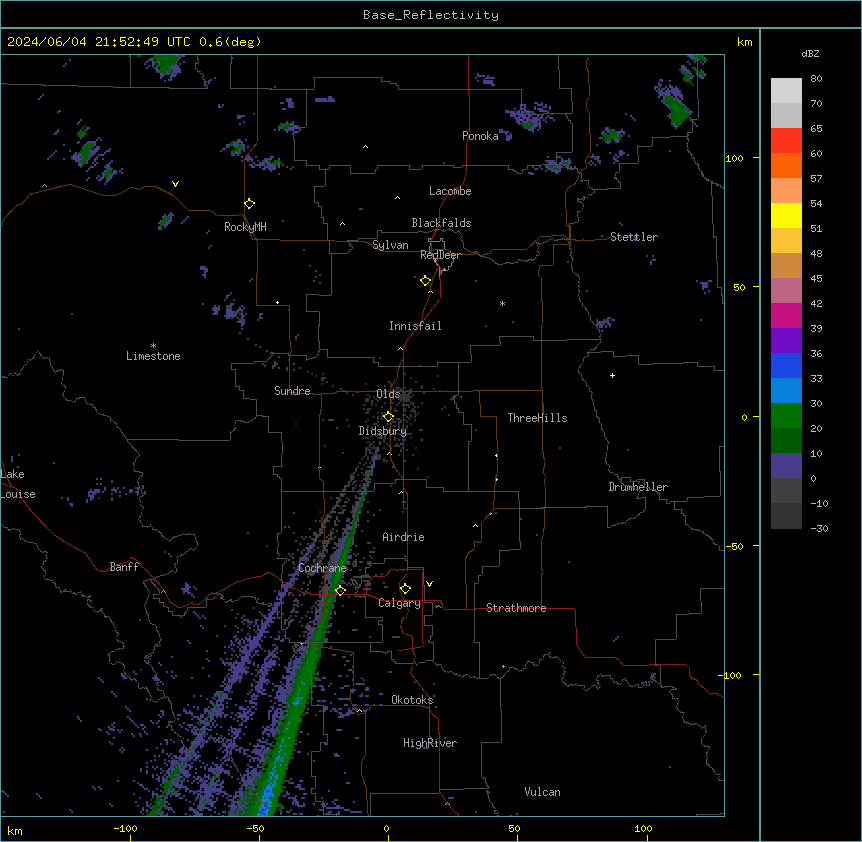Click the HighRiver label
Screen dimensions: 862x842
[x=430, y=743]
